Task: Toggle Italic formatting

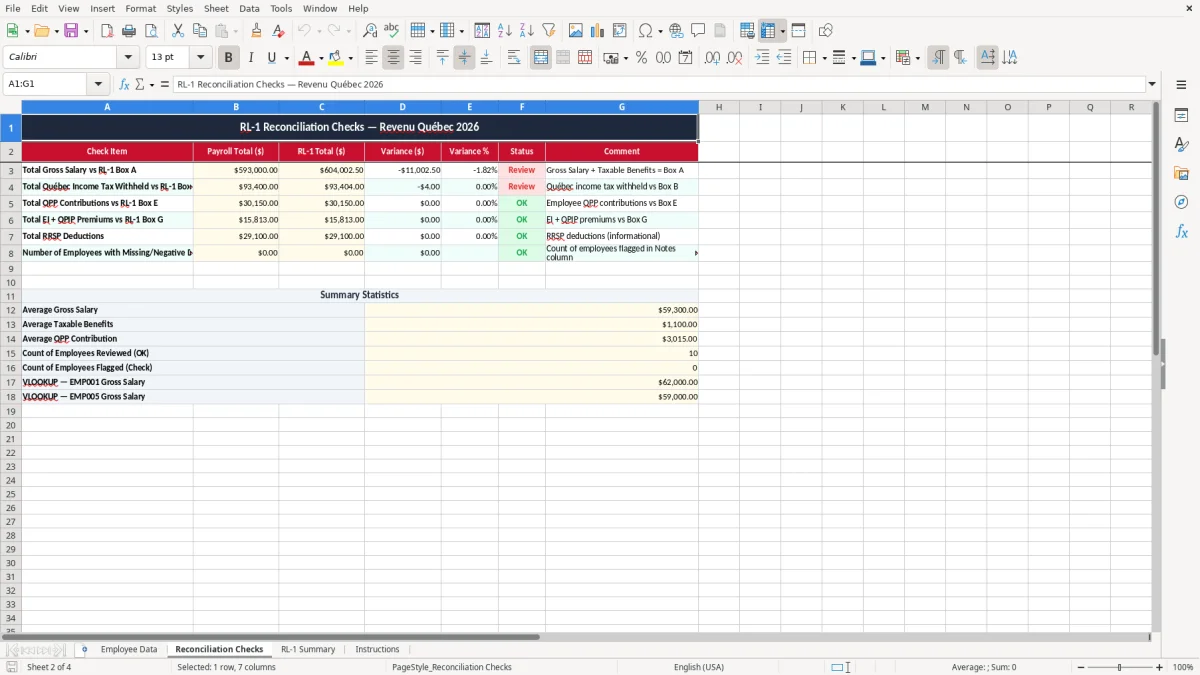Action: (x=250, y=58)
